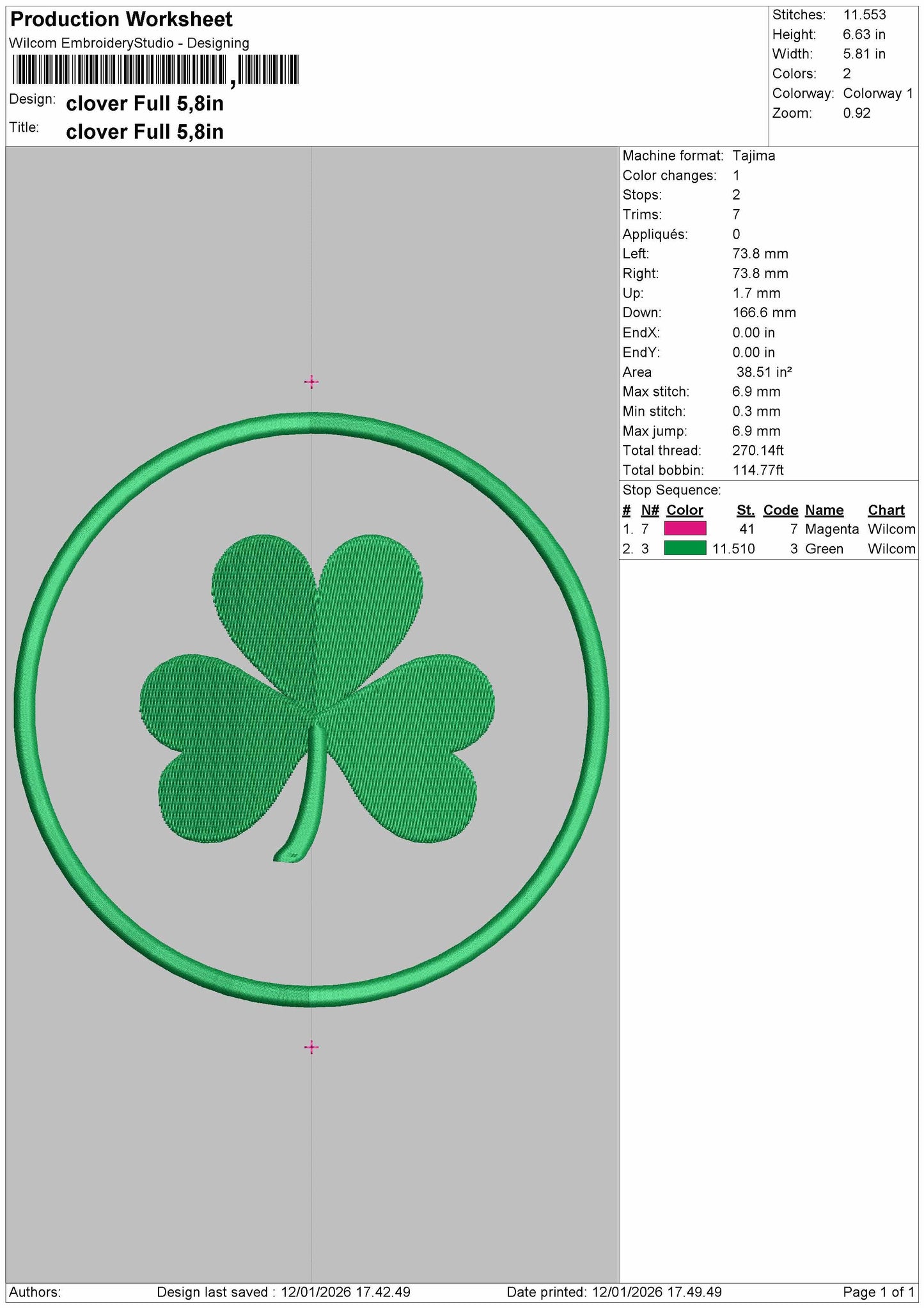924x1308 pixels.
Task: Click the Stitches value 11.553
Action: point(865,15)
